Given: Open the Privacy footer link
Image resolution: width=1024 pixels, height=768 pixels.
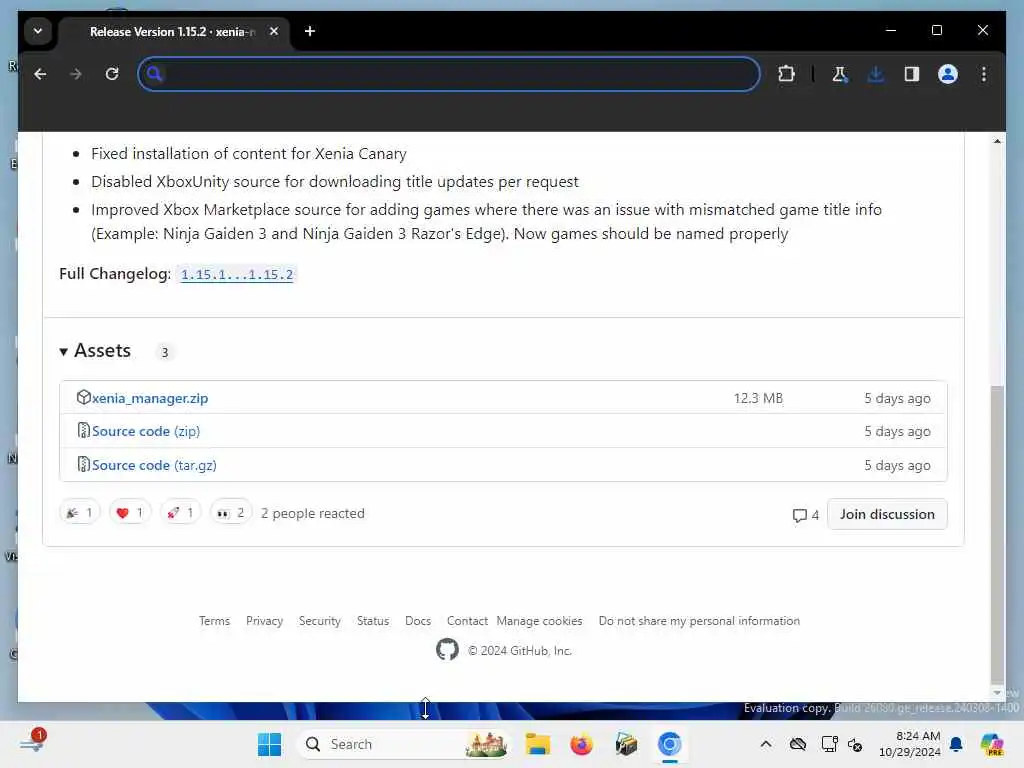Looking at the screenshot, I should coord(264,621).
